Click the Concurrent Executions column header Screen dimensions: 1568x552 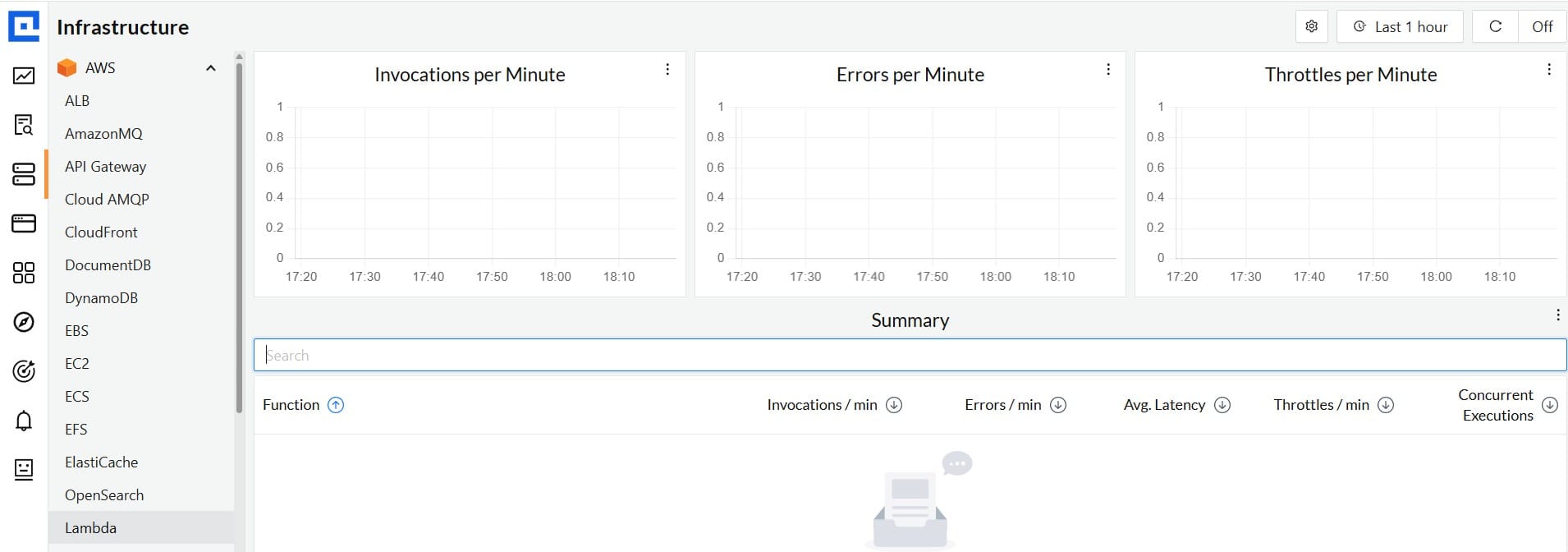pyautogui.click(x=1496, y=405)
